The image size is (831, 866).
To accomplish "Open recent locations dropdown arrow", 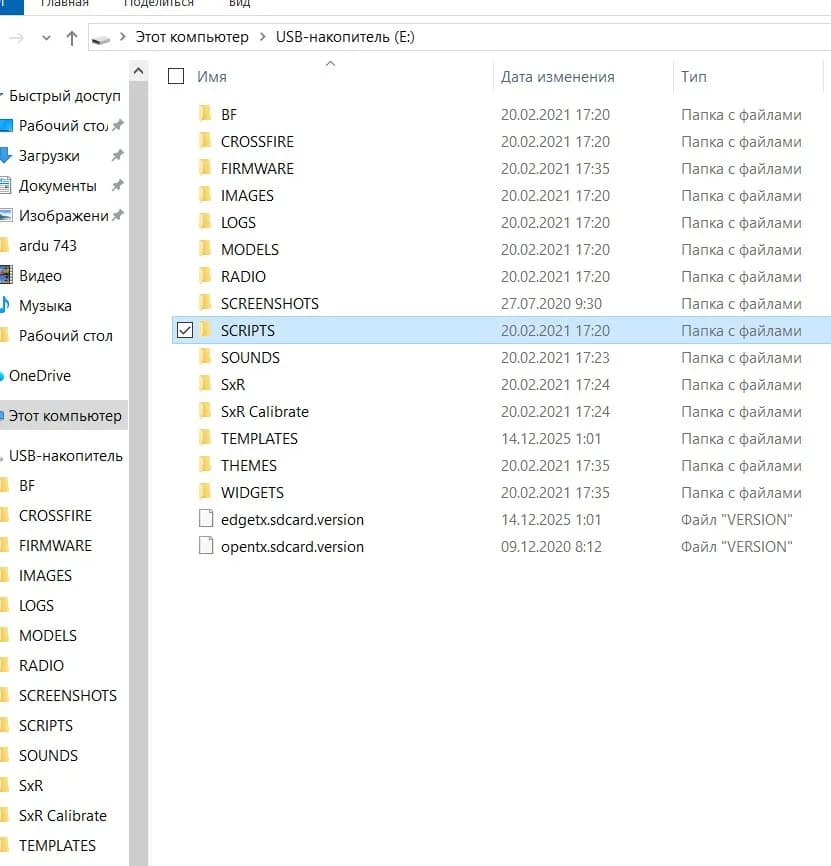I will click(x=46, y=38).
